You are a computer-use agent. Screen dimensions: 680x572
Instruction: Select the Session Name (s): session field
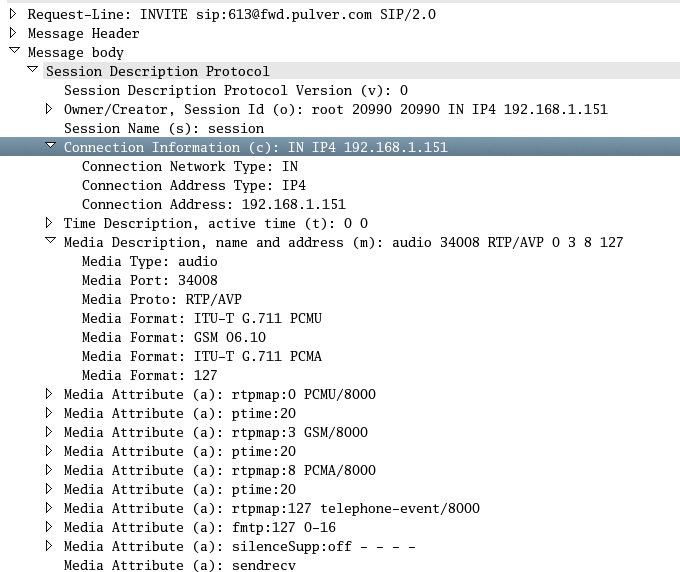[164, 128]
